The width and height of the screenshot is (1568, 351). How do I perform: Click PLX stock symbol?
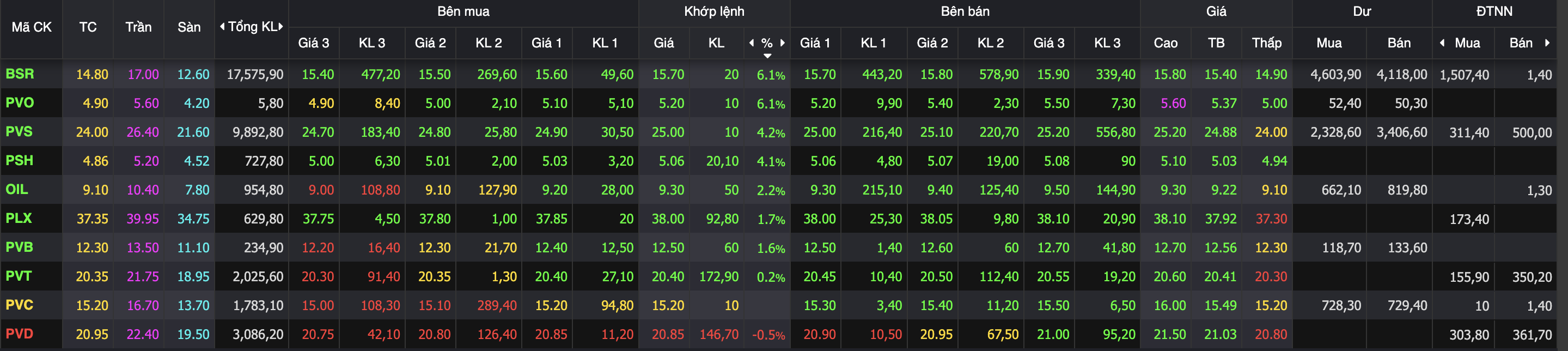tap(19, 218)
